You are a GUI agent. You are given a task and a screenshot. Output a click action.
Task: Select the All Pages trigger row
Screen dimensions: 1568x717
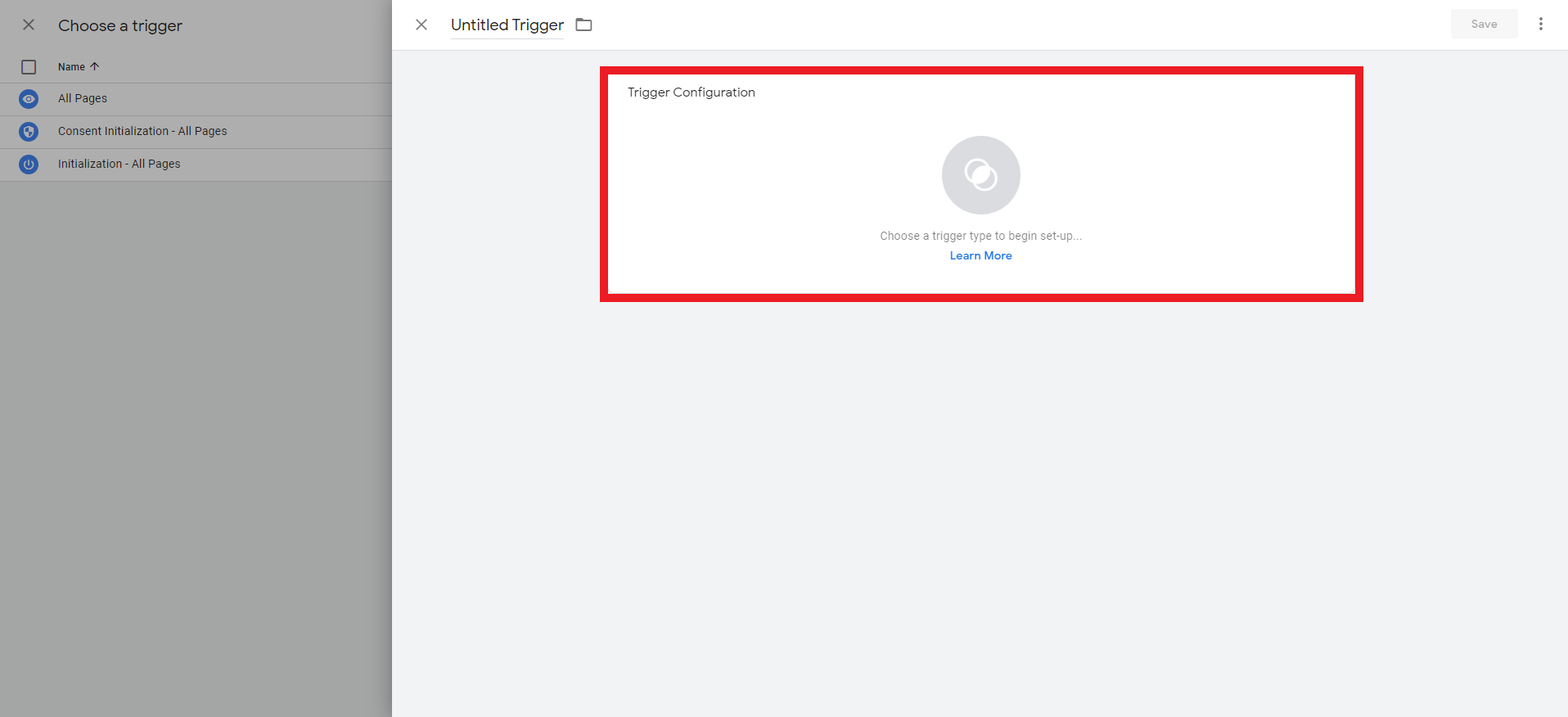pos(83,98)
